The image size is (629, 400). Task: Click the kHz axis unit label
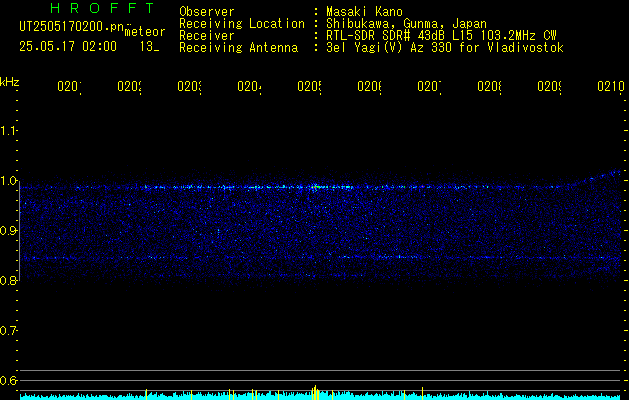click(x=10, y=82)
